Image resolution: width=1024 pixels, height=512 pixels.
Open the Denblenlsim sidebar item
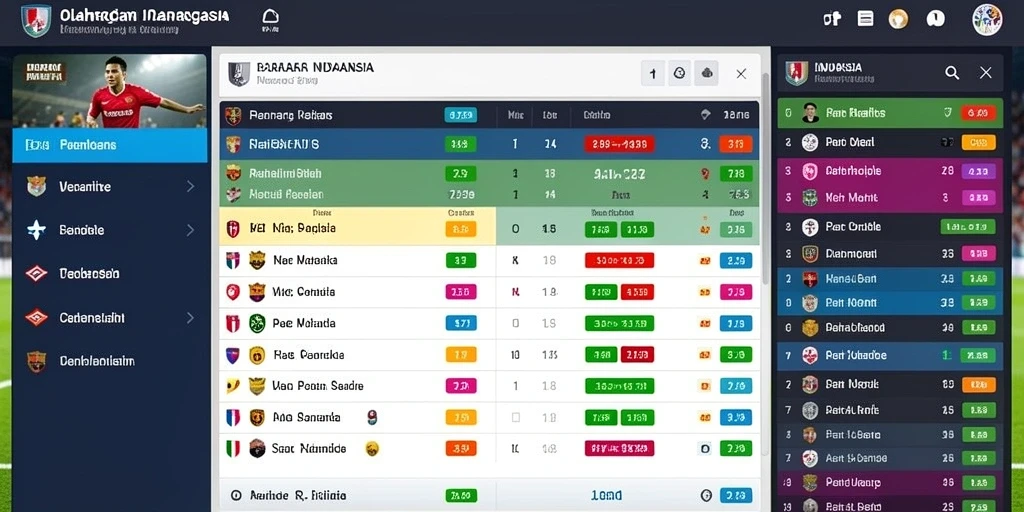(110, 361)
